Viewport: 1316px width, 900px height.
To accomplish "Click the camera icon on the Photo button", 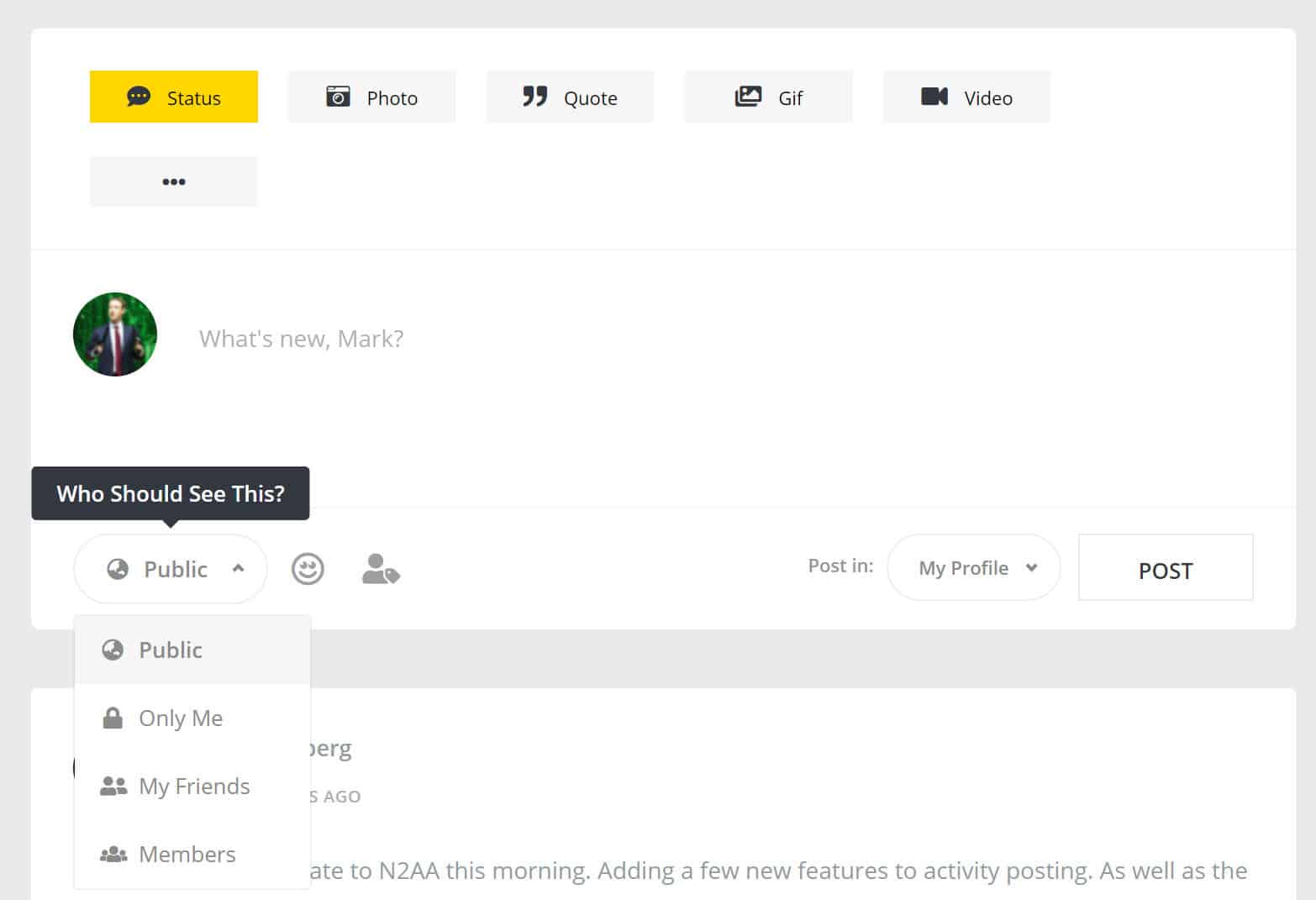I will pos(338,96).
